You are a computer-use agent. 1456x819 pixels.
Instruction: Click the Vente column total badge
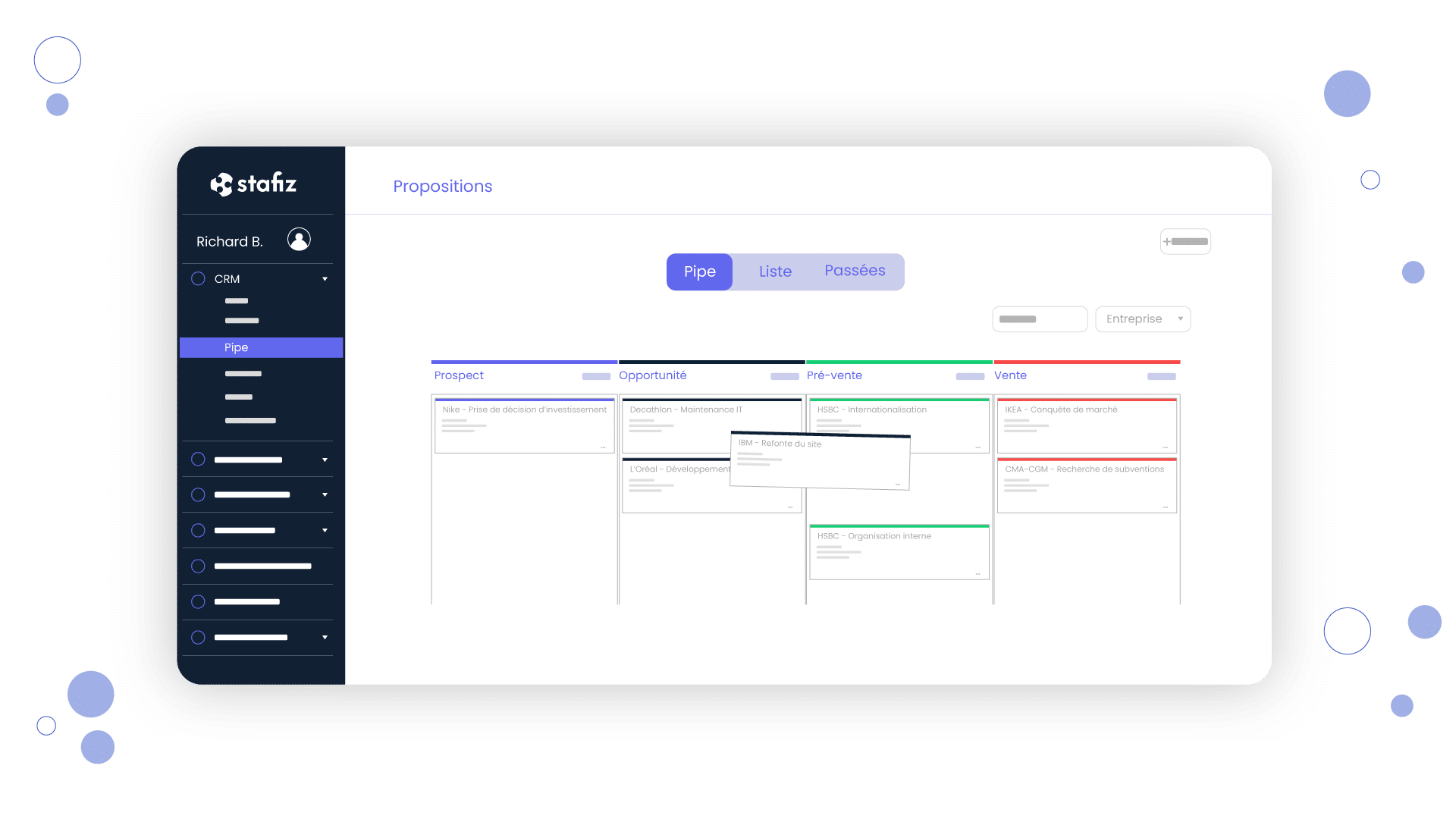(1162, 376)
